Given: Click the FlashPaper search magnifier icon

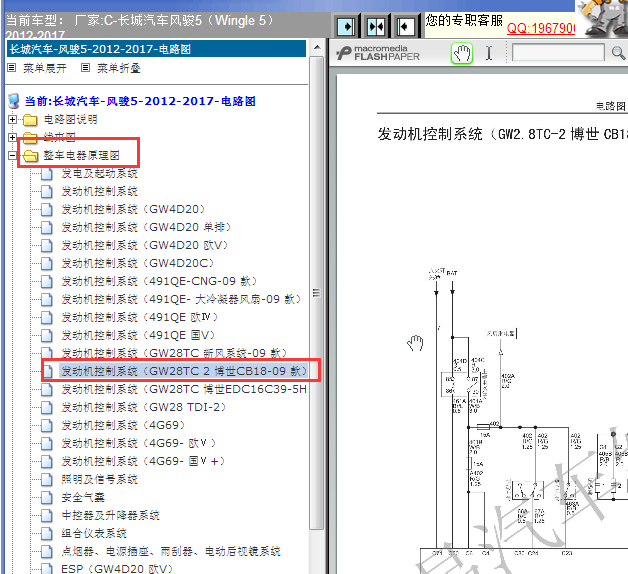Looking at the screenshot, I should click(618, 53).
